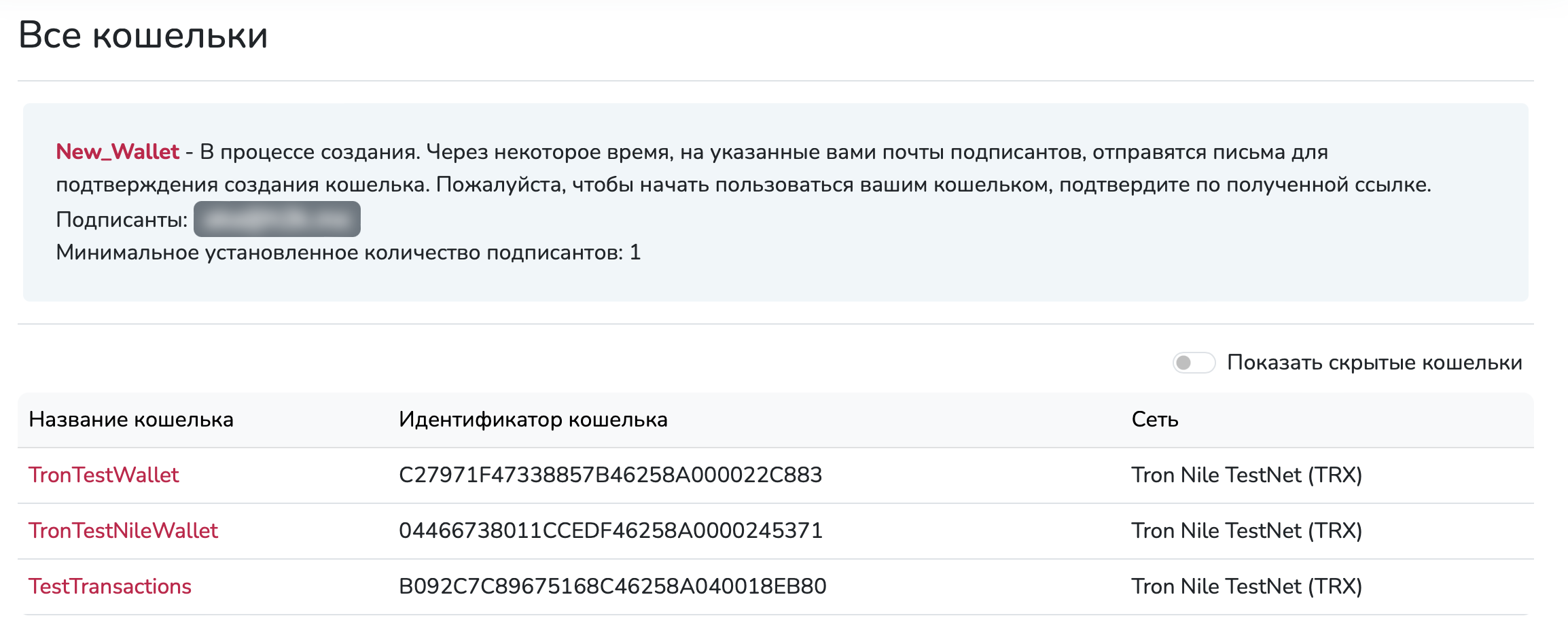
Task: Click the network cell of TronTestNileWallet row
Action: pyautogui.click(x=1246, y=530)
